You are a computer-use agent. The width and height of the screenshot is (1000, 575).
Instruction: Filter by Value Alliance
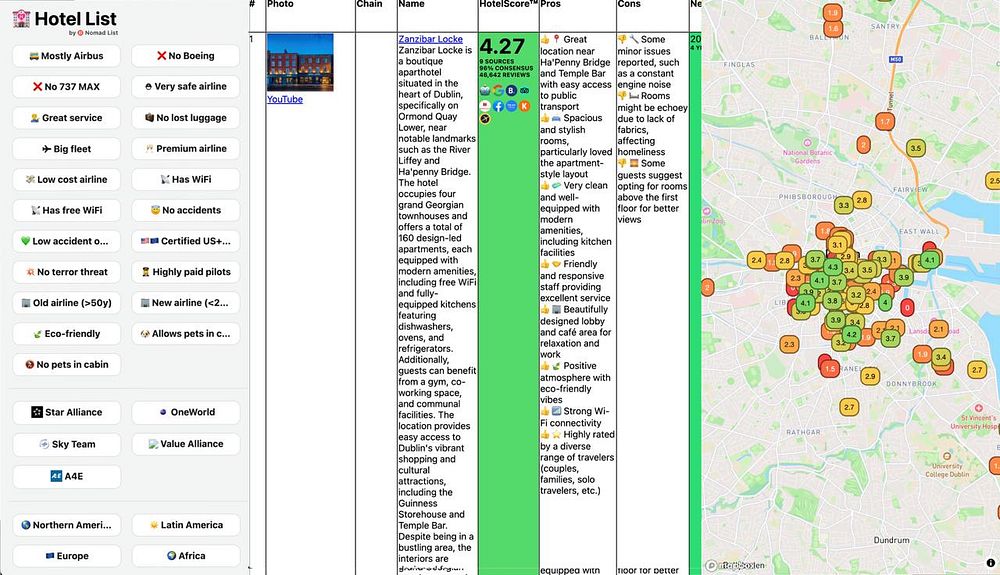point(186,444)
